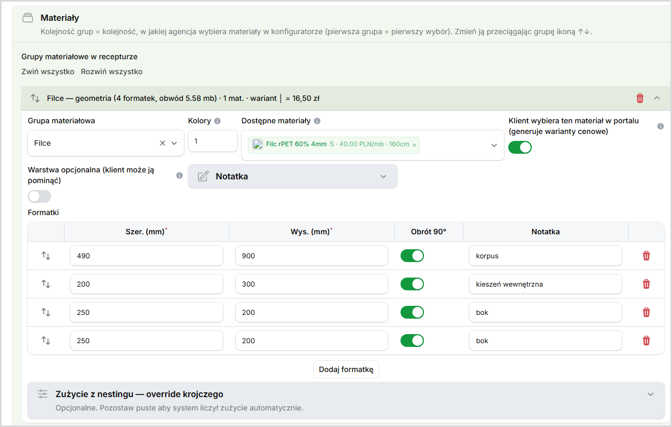Clear the Filce selection with the X
This screenshot has width=672, height=427.
tap(162, 143)
